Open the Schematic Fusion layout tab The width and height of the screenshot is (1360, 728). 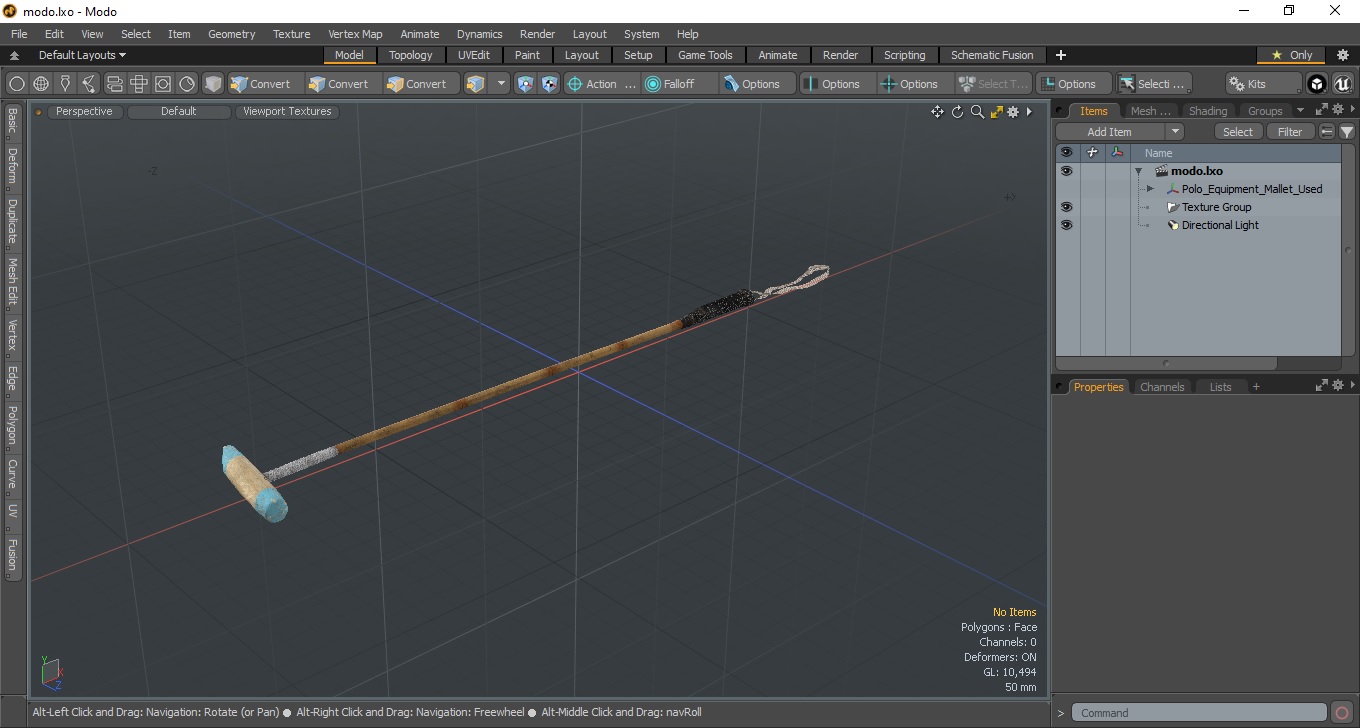point(992,55)
